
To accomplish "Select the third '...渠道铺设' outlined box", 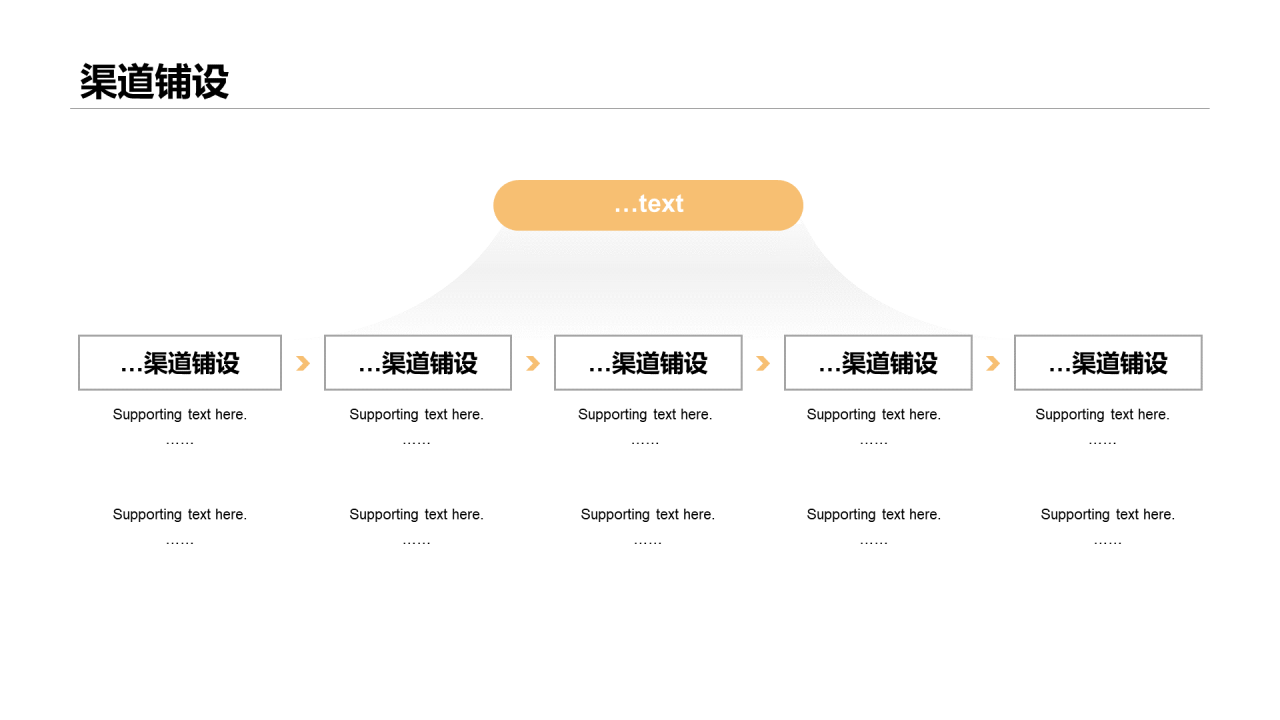I will (x=648, y=362).
